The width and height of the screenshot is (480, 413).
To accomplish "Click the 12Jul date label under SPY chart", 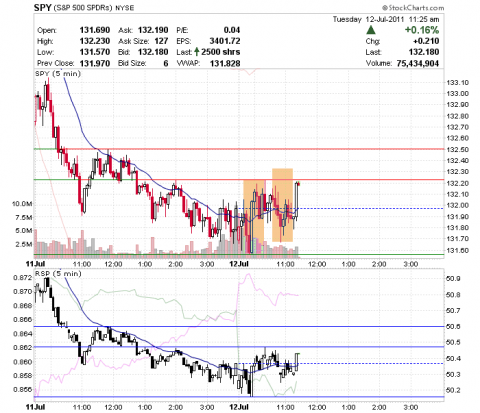I will tap(239, 264).
